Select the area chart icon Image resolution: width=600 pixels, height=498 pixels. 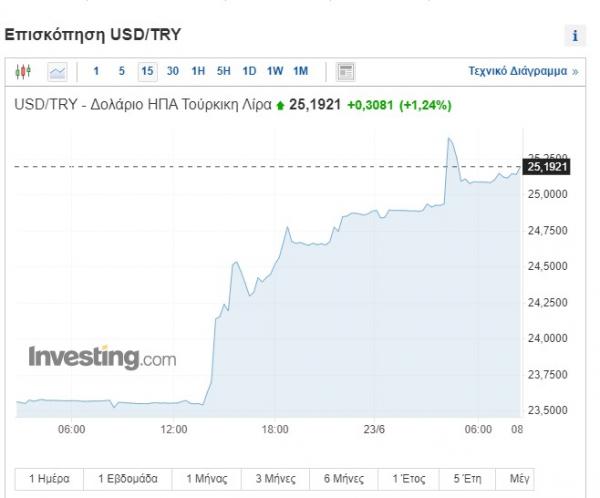[x=57, y=72]
